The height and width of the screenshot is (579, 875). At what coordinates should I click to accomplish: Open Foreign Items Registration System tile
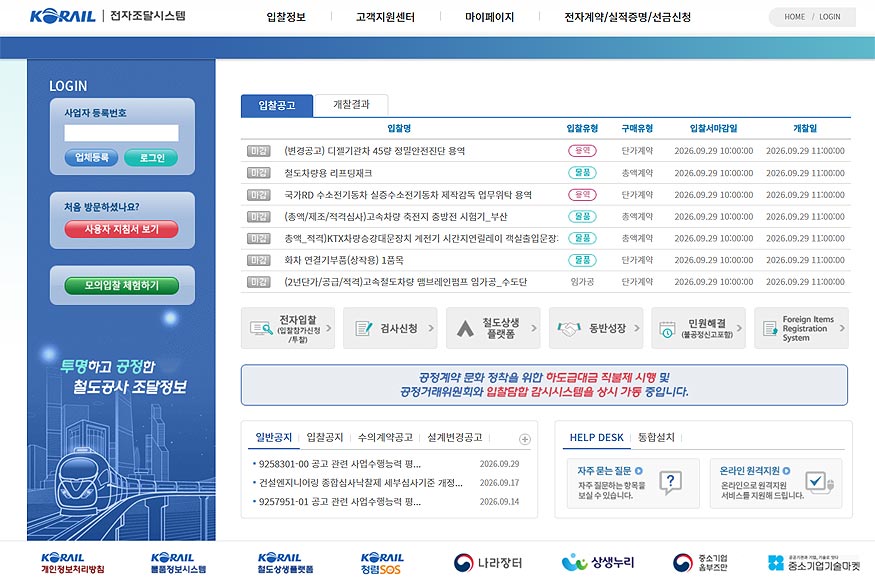tap(801, 328)
